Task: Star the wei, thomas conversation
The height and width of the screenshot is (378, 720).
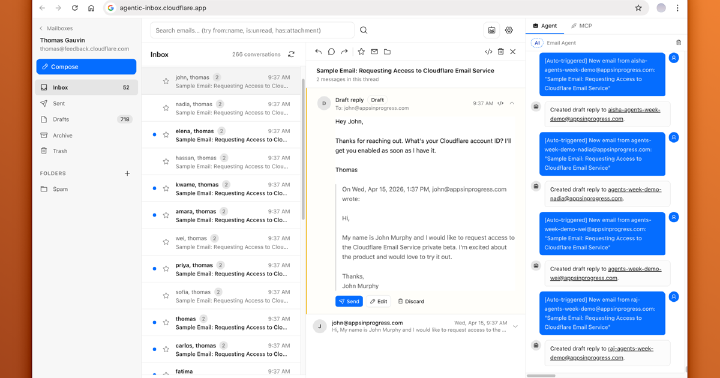Action: pos(166,242)
